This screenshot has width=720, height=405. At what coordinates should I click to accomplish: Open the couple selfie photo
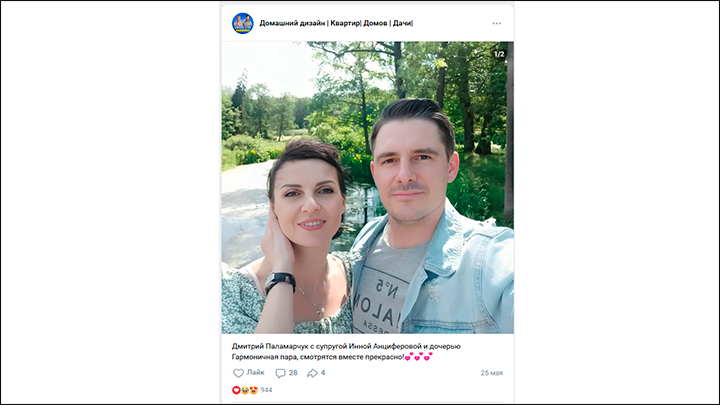point(367,187)
